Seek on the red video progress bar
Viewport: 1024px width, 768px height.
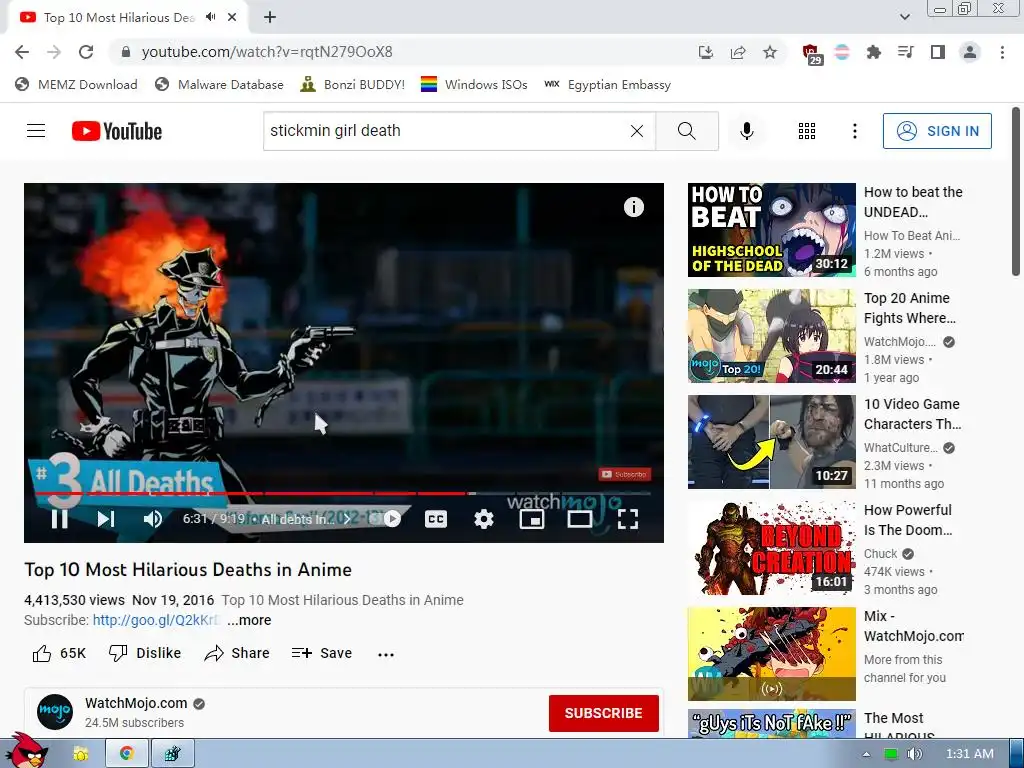tap(344, 493)
